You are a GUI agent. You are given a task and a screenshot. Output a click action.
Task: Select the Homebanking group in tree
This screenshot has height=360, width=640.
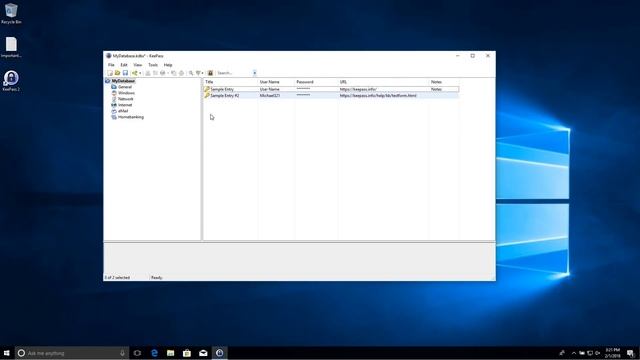tap(131, 117)
